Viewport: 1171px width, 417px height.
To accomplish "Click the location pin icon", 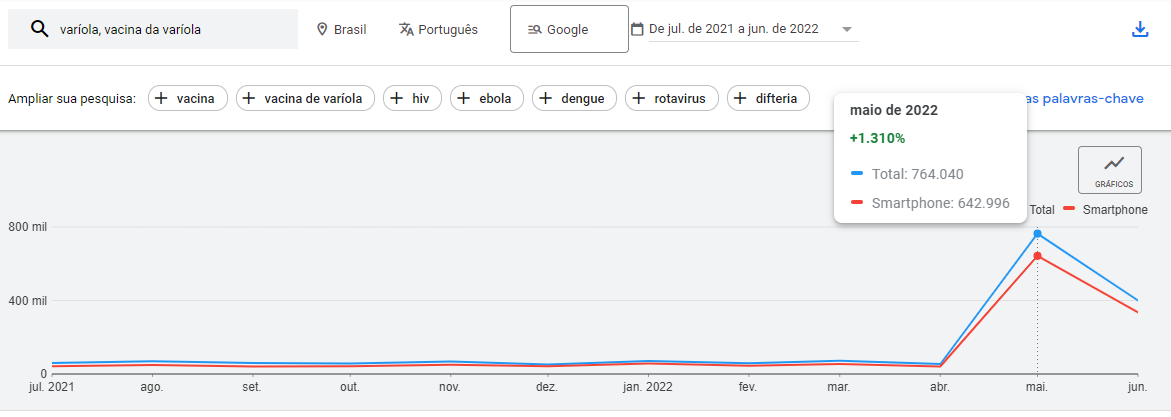I will [x=322, y=29].
